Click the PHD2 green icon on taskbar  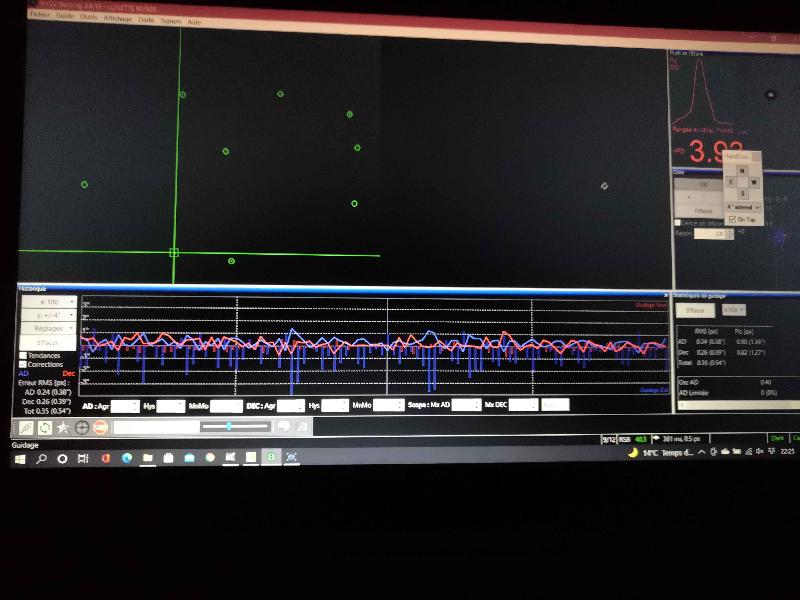[271, 457]
